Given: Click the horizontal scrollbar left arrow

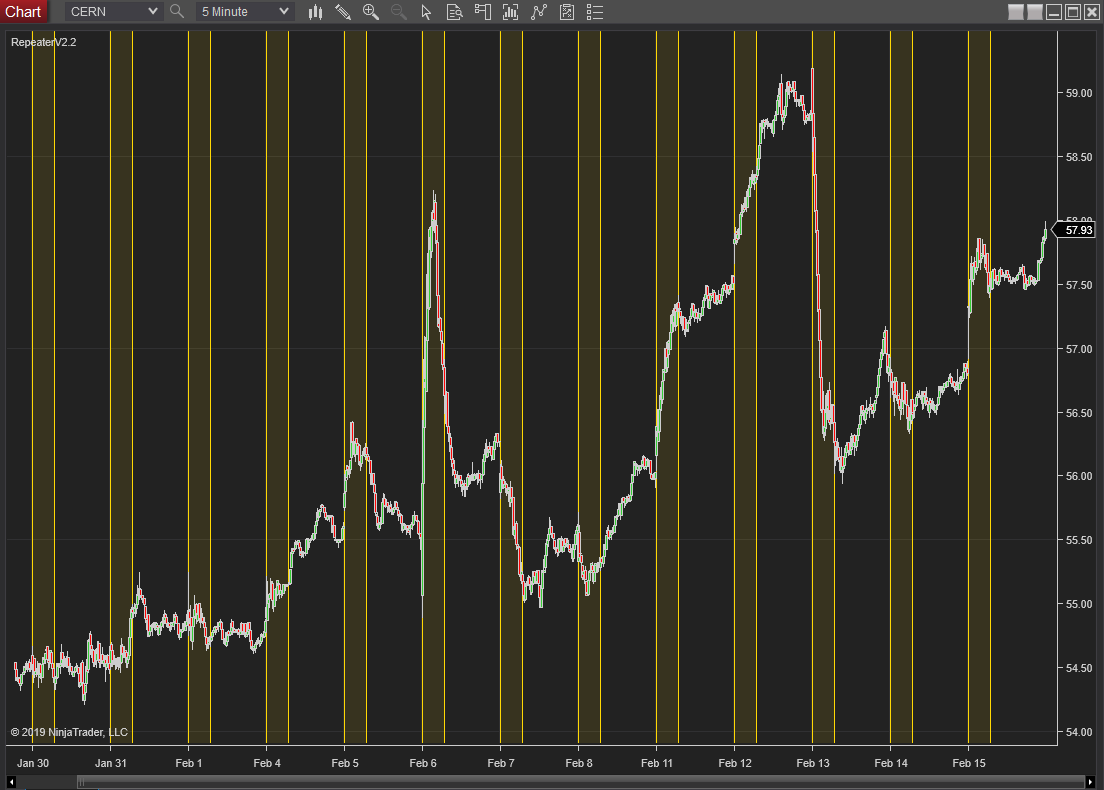Looking at the screenshot, I should (x=11, y=782).
